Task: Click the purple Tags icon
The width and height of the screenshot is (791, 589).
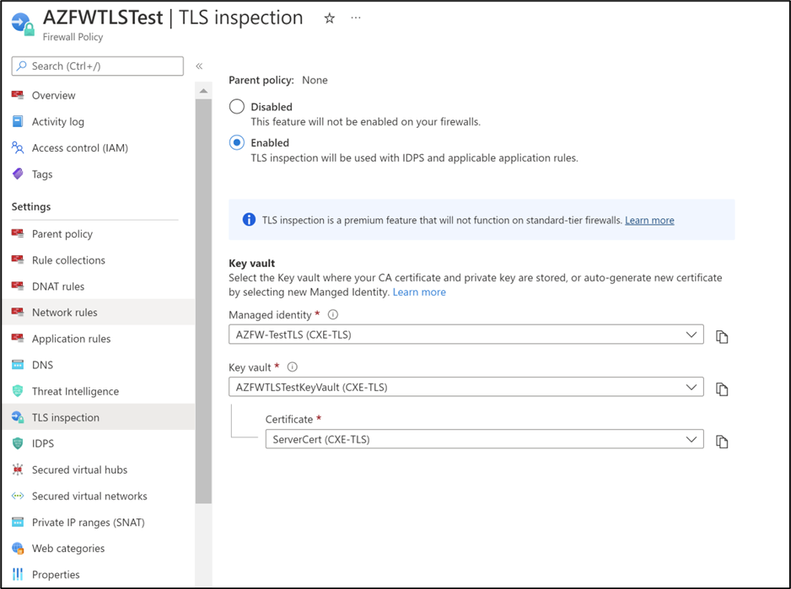Action: (x=18, y=174)
